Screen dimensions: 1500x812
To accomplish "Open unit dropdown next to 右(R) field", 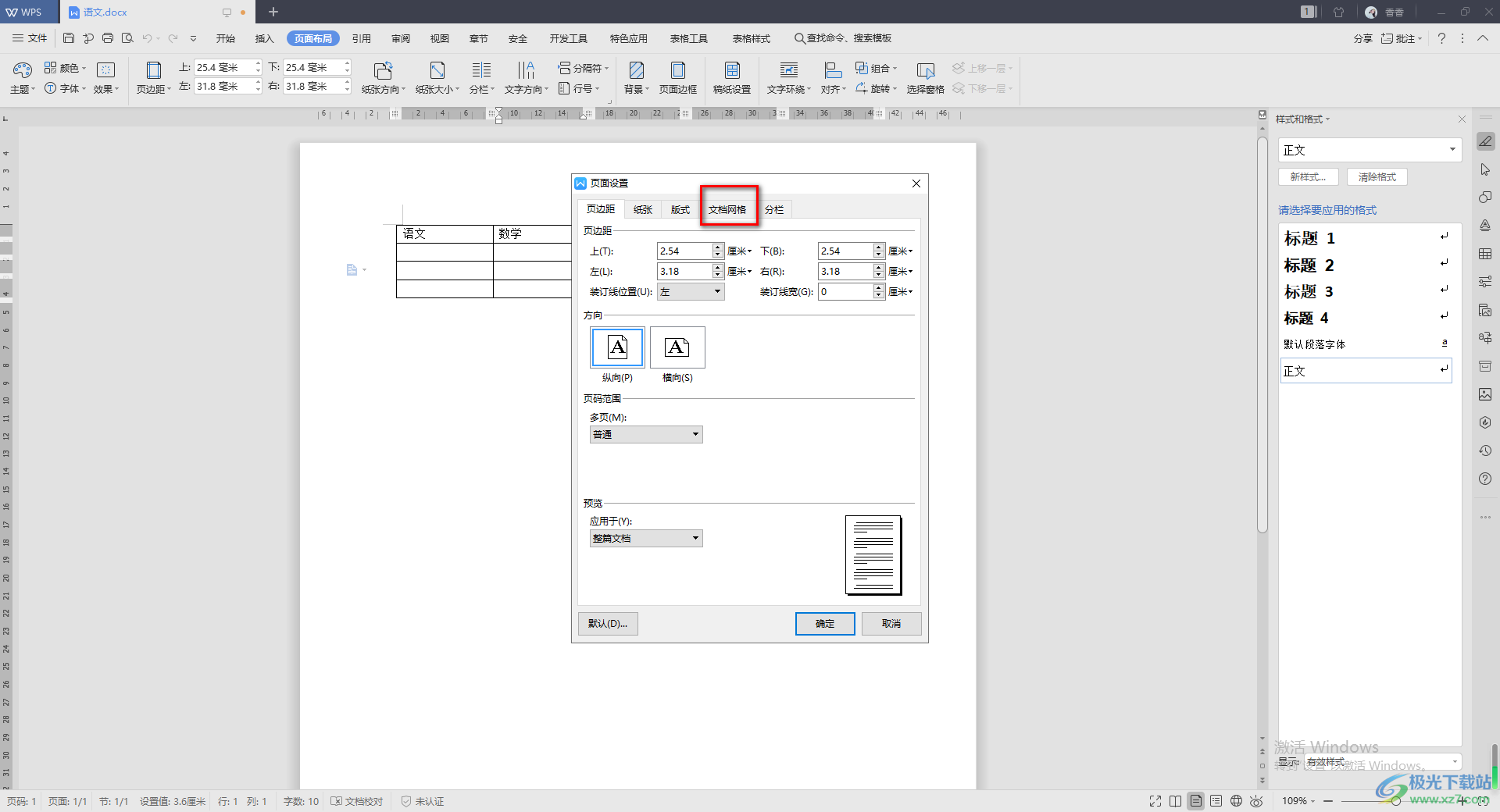I will coord(901,272).
